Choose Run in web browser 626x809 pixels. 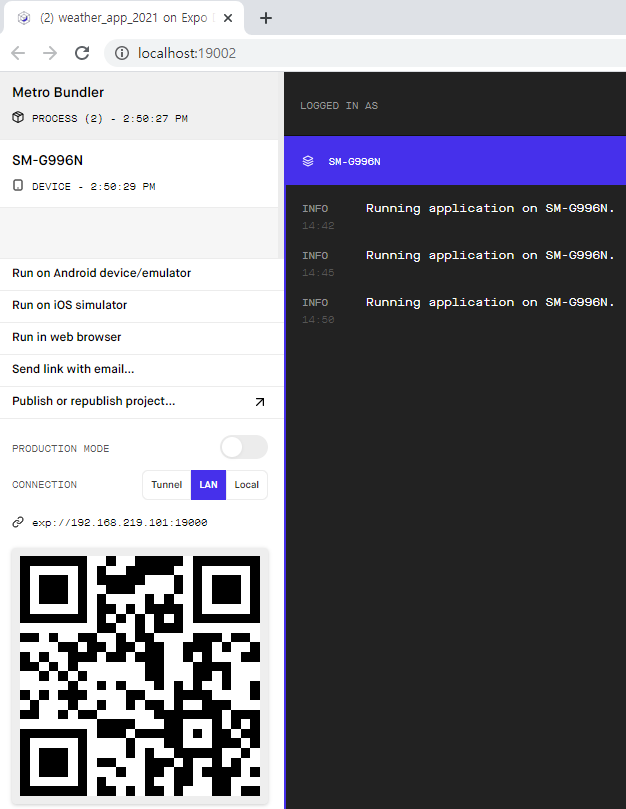pos(142,337)
